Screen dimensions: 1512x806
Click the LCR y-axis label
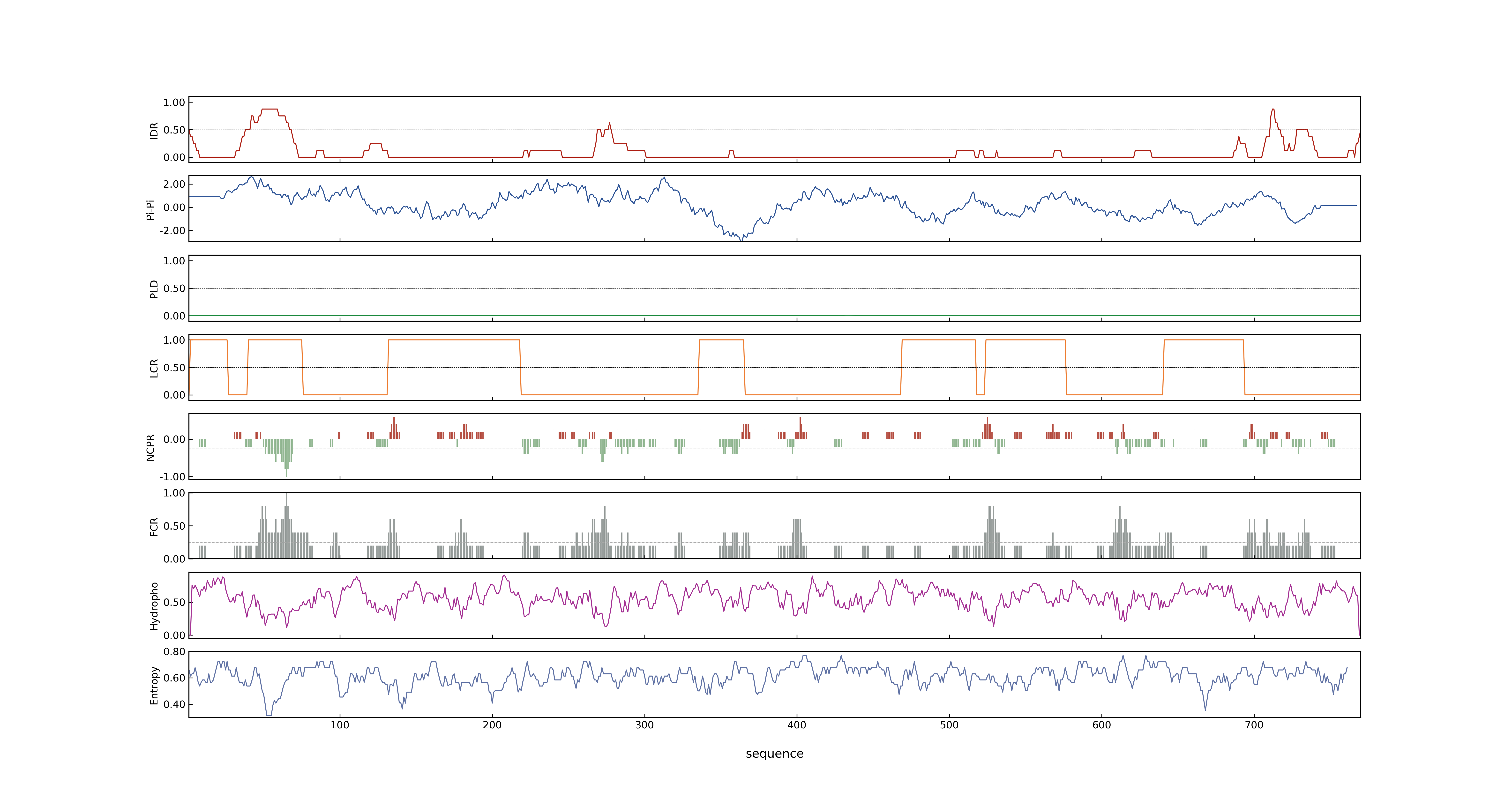point(154,368)
